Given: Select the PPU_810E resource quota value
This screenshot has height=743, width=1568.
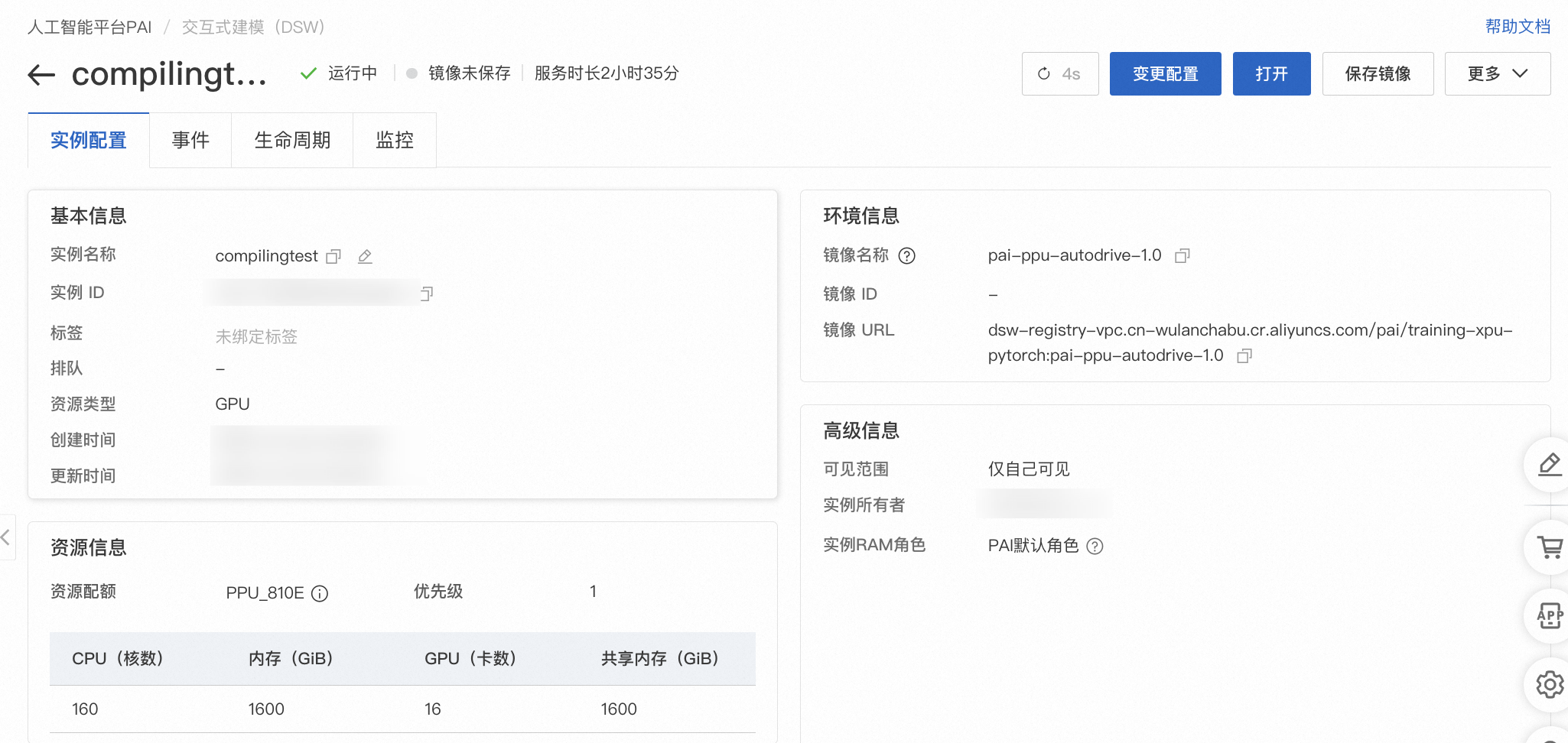Looking at the screenshot, I should tap(265, 593).
